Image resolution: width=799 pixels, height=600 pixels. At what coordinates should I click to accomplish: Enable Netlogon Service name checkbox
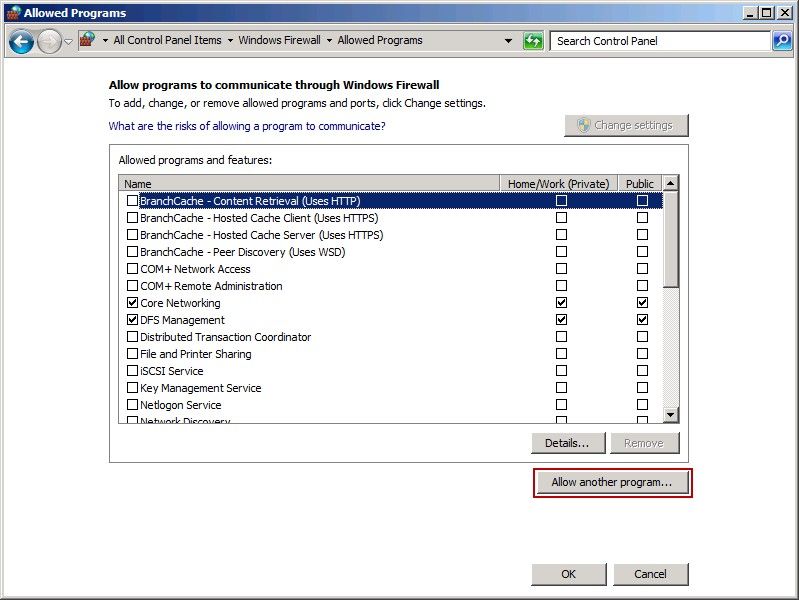tap(132, 404)
